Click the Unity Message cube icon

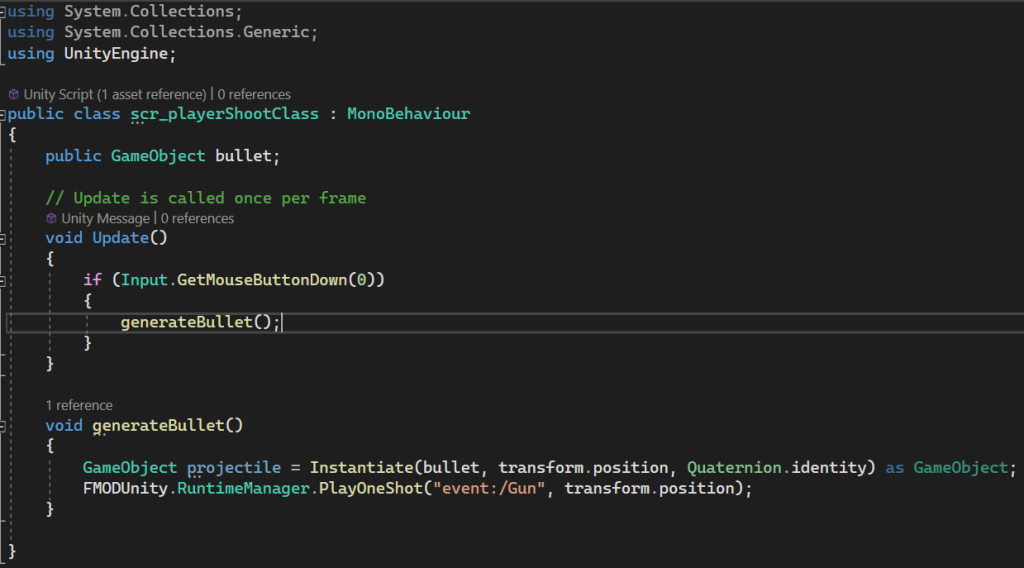pos(52,218)
